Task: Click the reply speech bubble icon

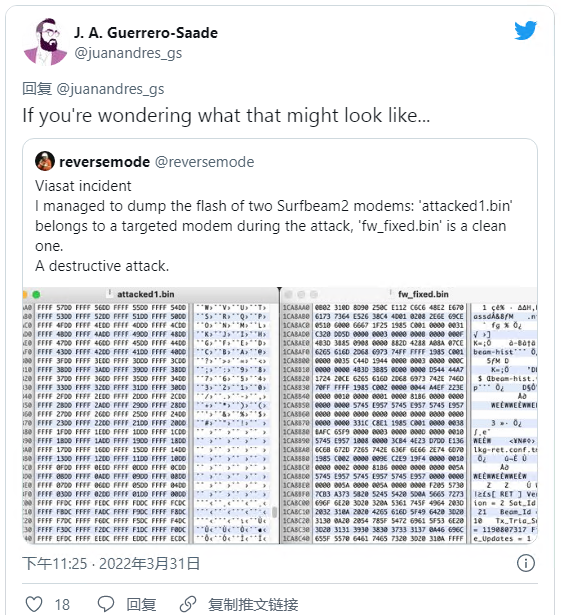Action: coord(106,604)
